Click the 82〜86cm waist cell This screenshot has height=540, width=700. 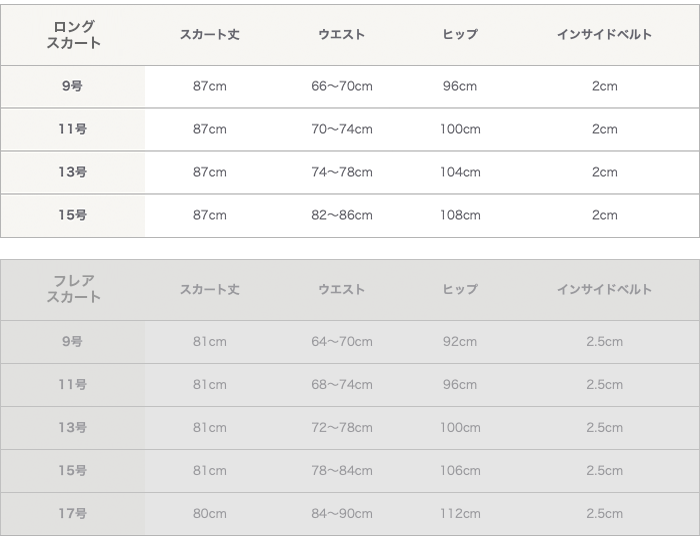click(342, 215)
